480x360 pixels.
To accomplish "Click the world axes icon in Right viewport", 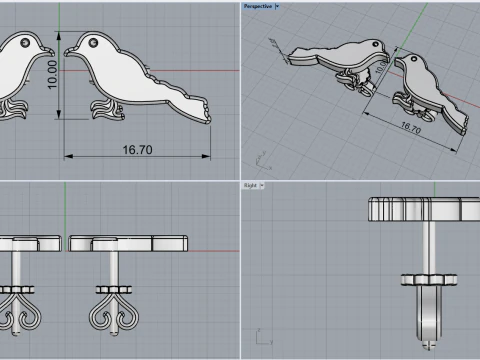I will click(x=264, y=337).
